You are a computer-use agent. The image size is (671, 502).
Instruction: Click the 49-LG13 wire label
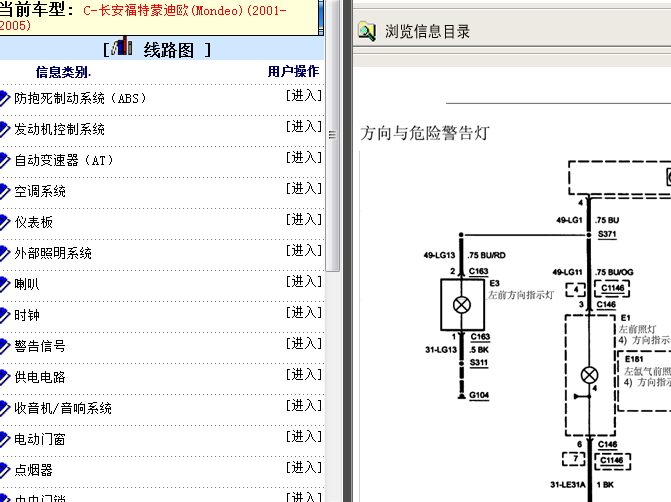(x=439, y=255)
